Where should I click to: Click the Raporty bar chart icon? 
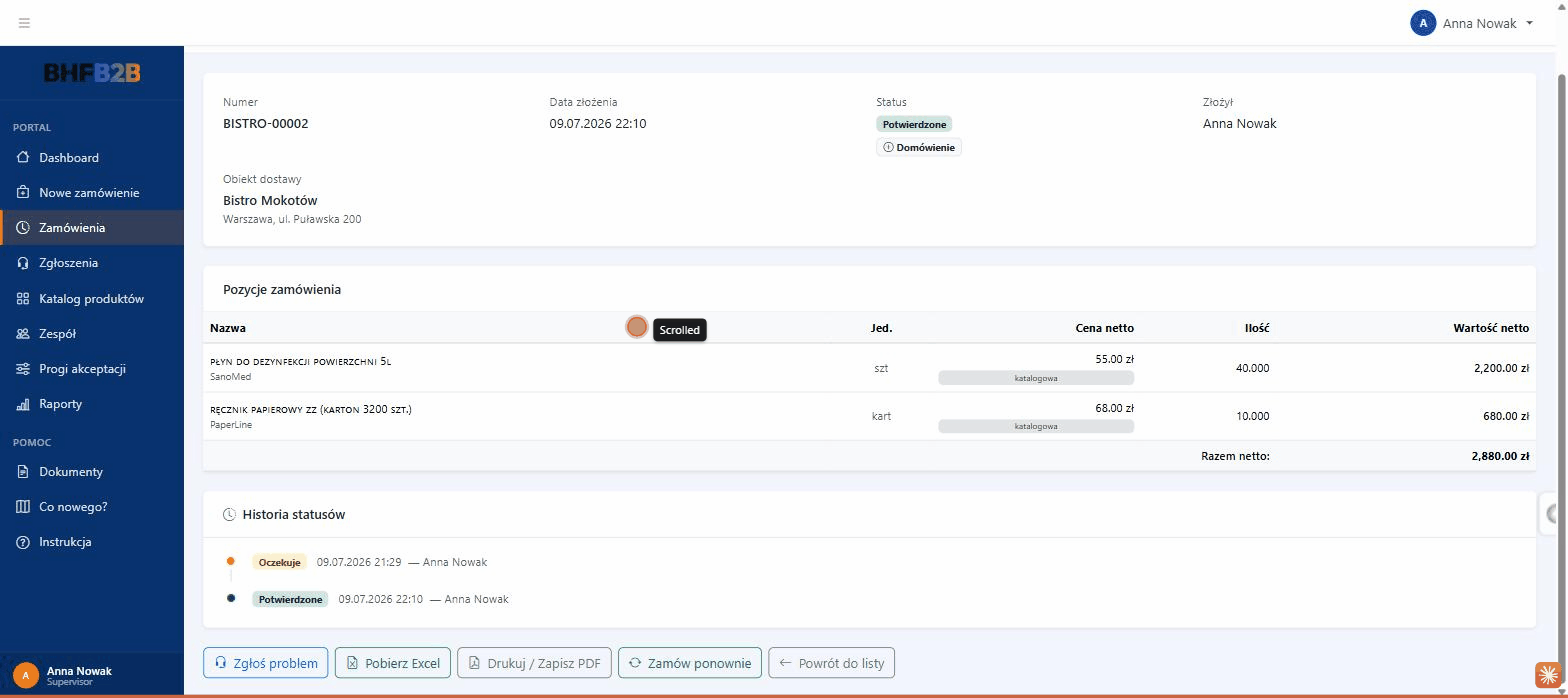coord(23,404)
